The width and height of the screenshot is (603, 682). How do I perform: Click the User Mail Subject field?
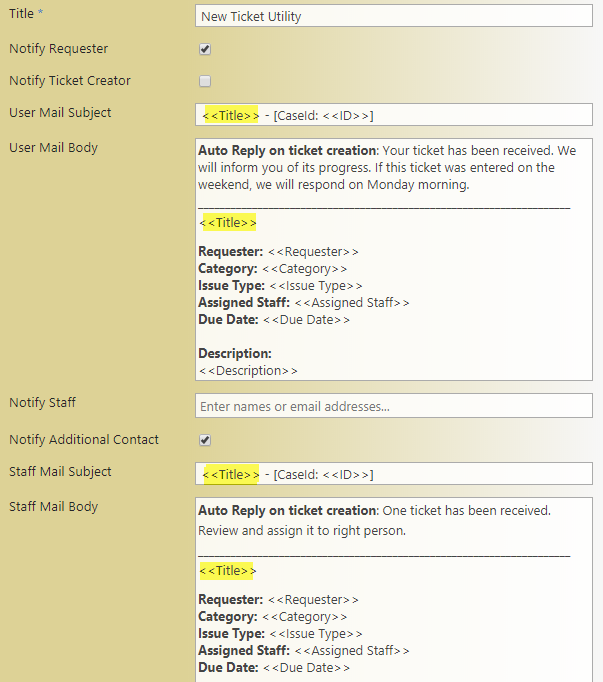[394, 115]
